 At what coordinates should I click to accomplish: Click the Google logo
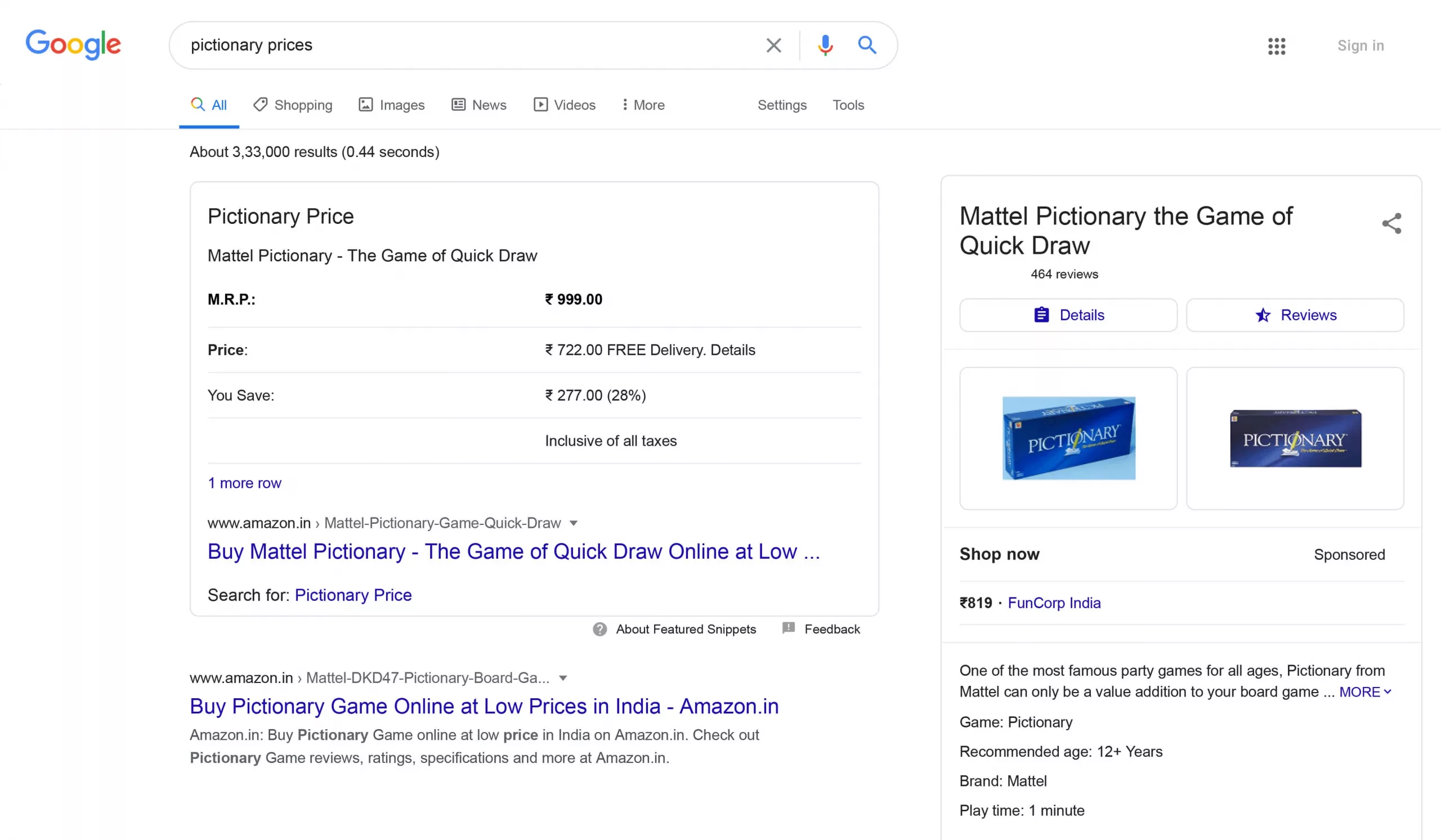pos(73,44)
